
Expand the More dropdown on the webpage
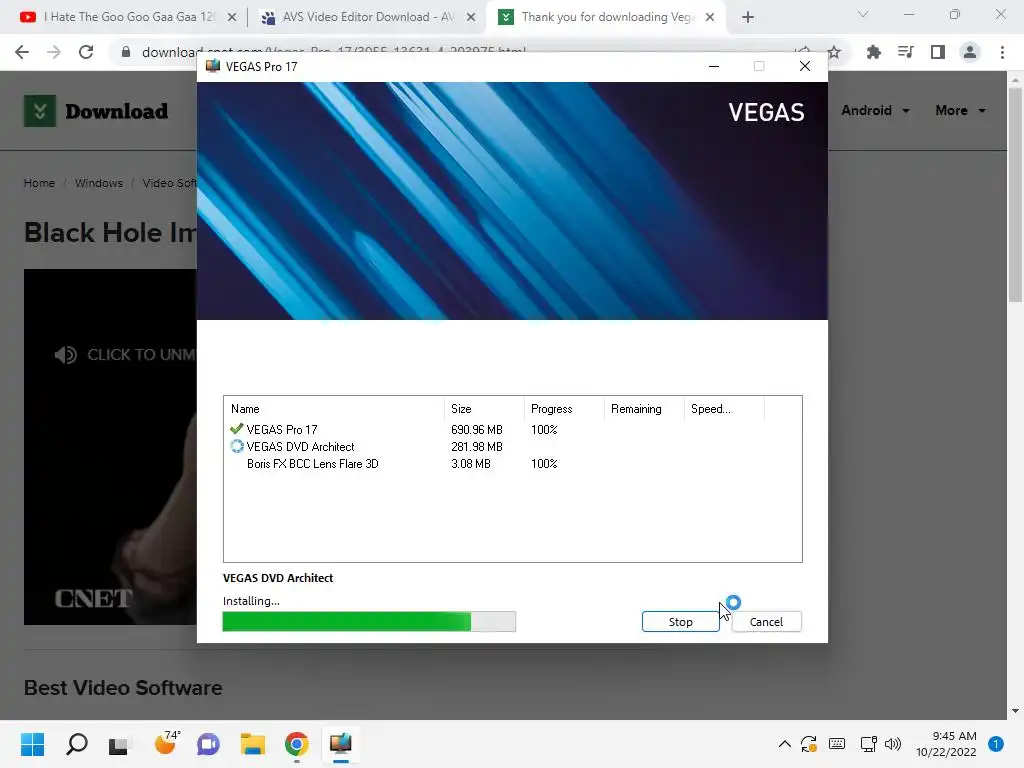pyautogui.click(x=960, y=110)
